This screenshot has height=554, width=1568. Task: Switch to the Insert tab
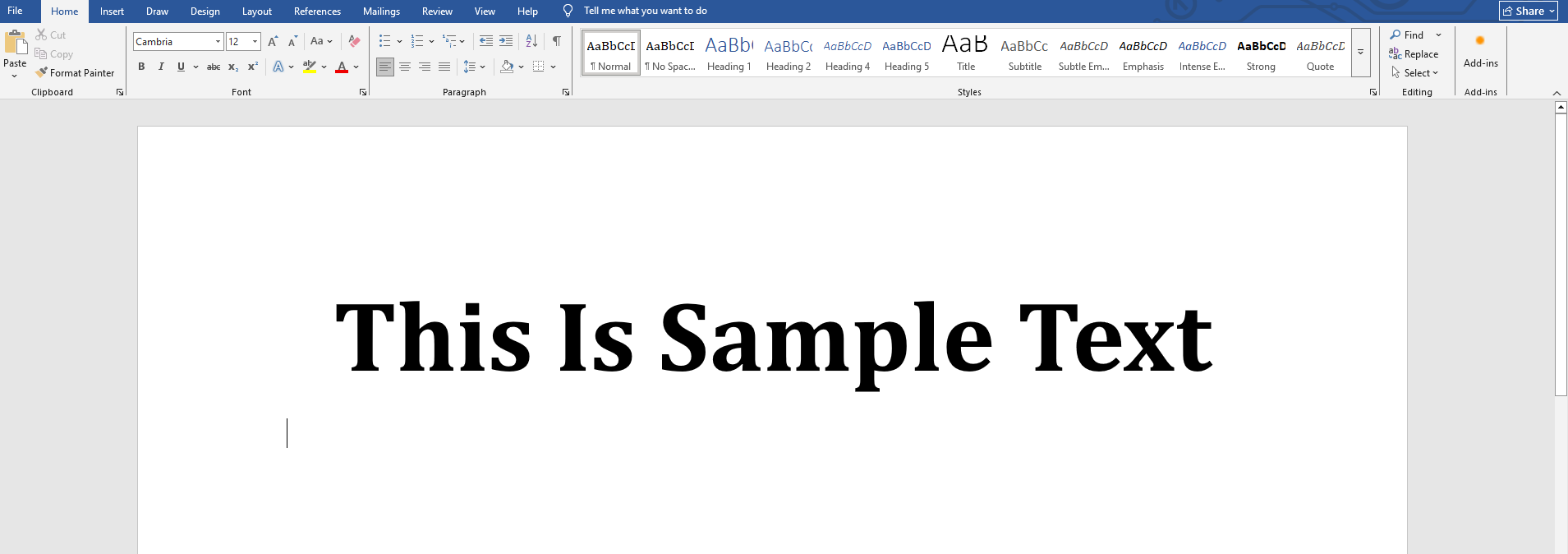tap(112, 11)
